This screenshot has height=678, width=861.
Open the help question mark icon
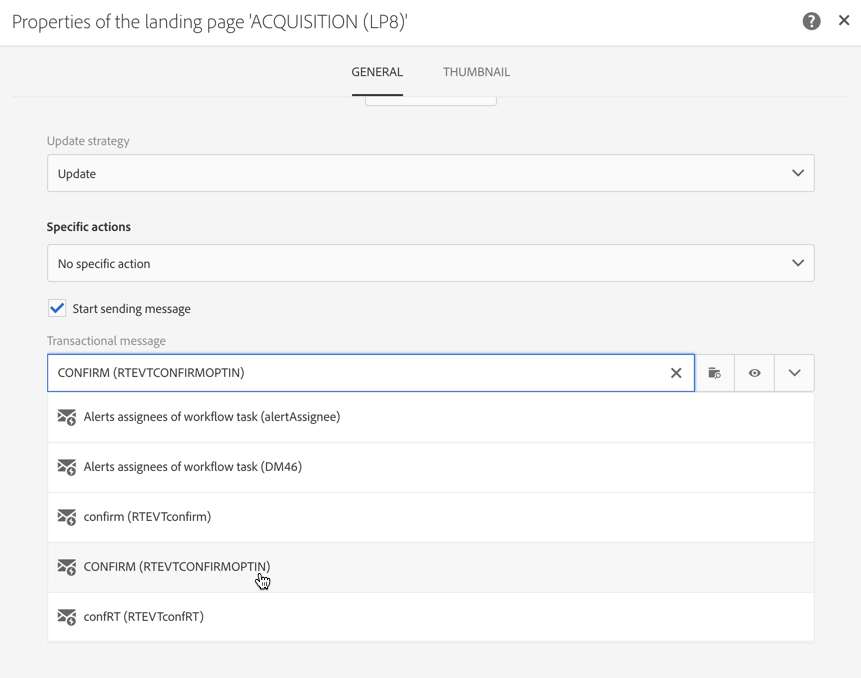[x=811, y=21]
